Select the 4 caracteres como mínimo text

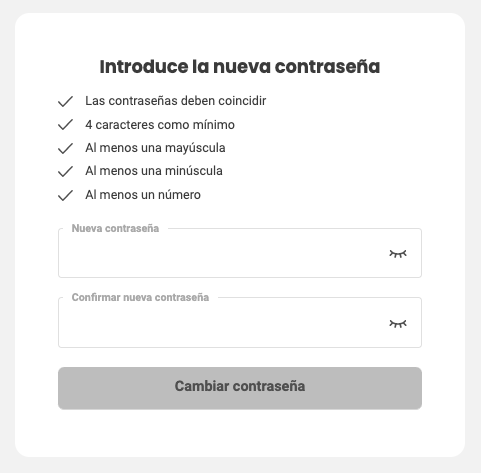(x=160, y=125)
